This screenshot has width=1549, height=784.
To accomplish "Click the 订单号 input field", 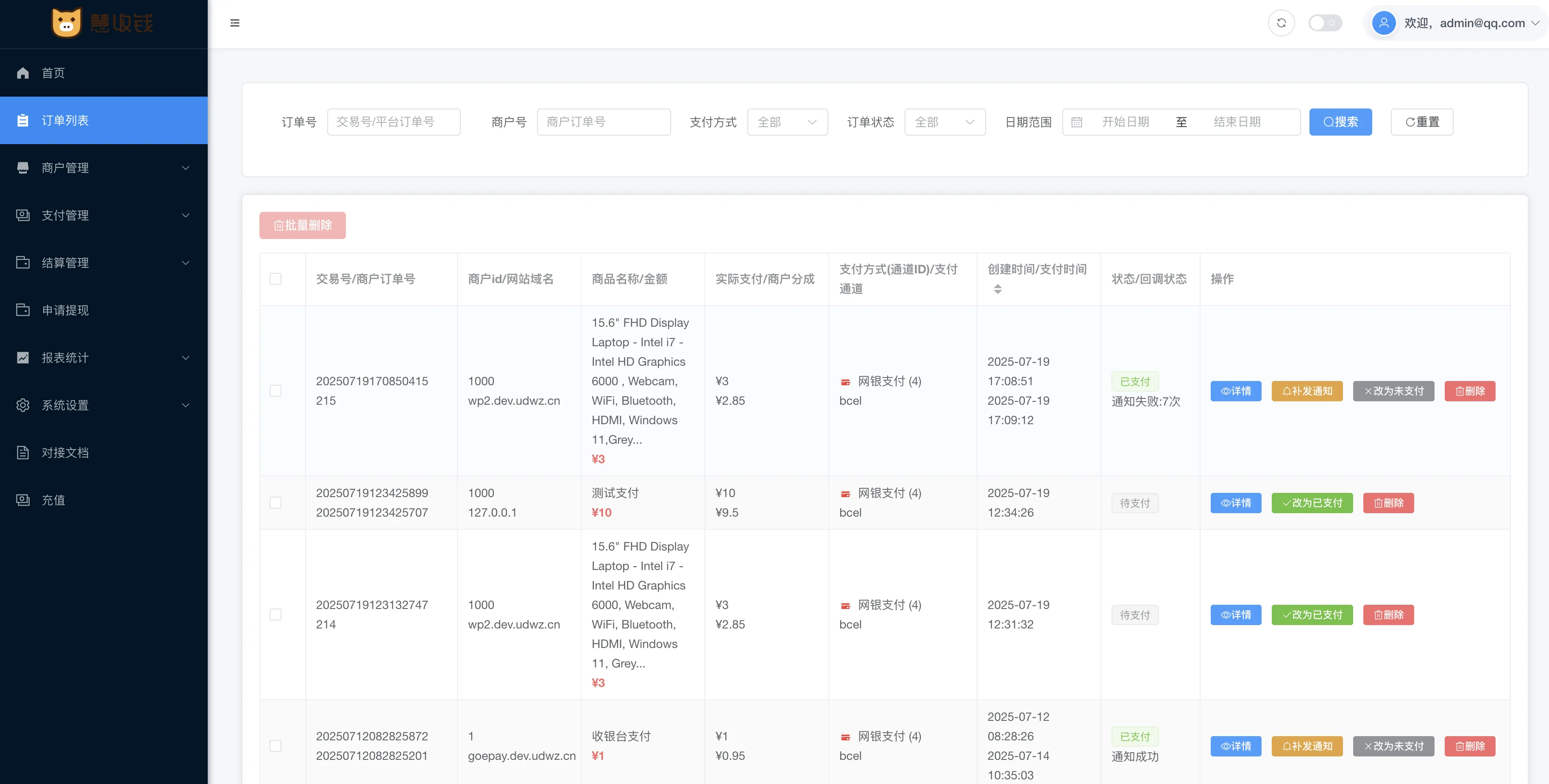I will tap(394, 122).
